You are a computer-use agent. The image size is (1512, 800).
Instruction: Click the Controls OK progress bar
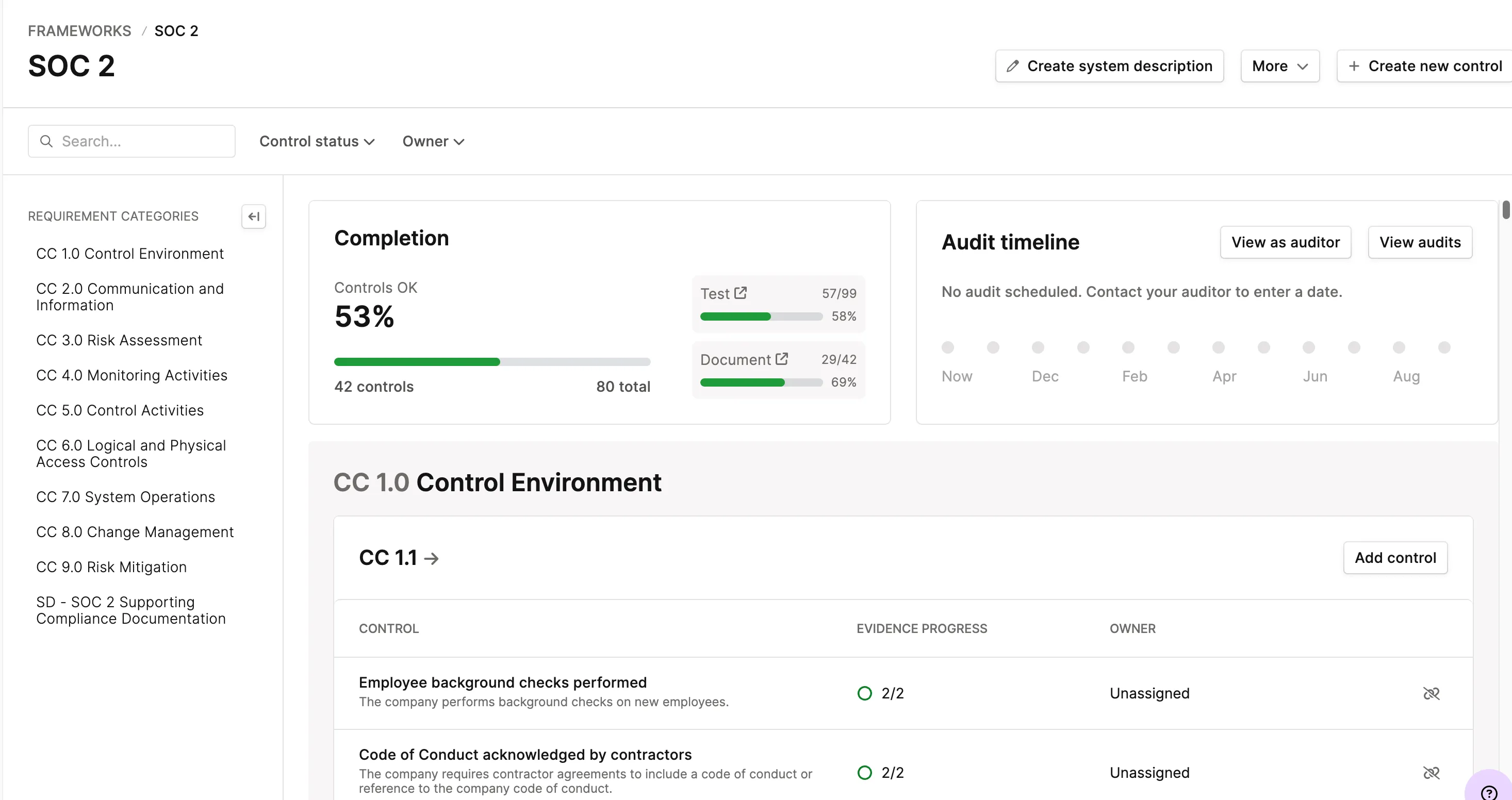pyautogui.click(x=492, y=362)
